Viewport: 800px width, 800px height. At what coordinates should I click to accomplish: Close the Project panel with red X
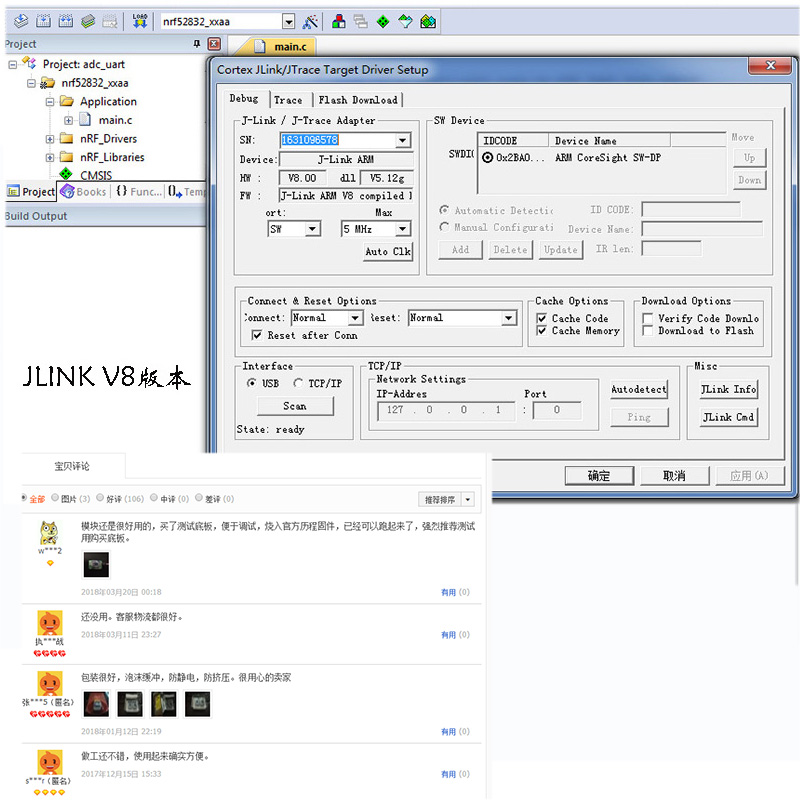pyautogui.click(x=214, y=44)
